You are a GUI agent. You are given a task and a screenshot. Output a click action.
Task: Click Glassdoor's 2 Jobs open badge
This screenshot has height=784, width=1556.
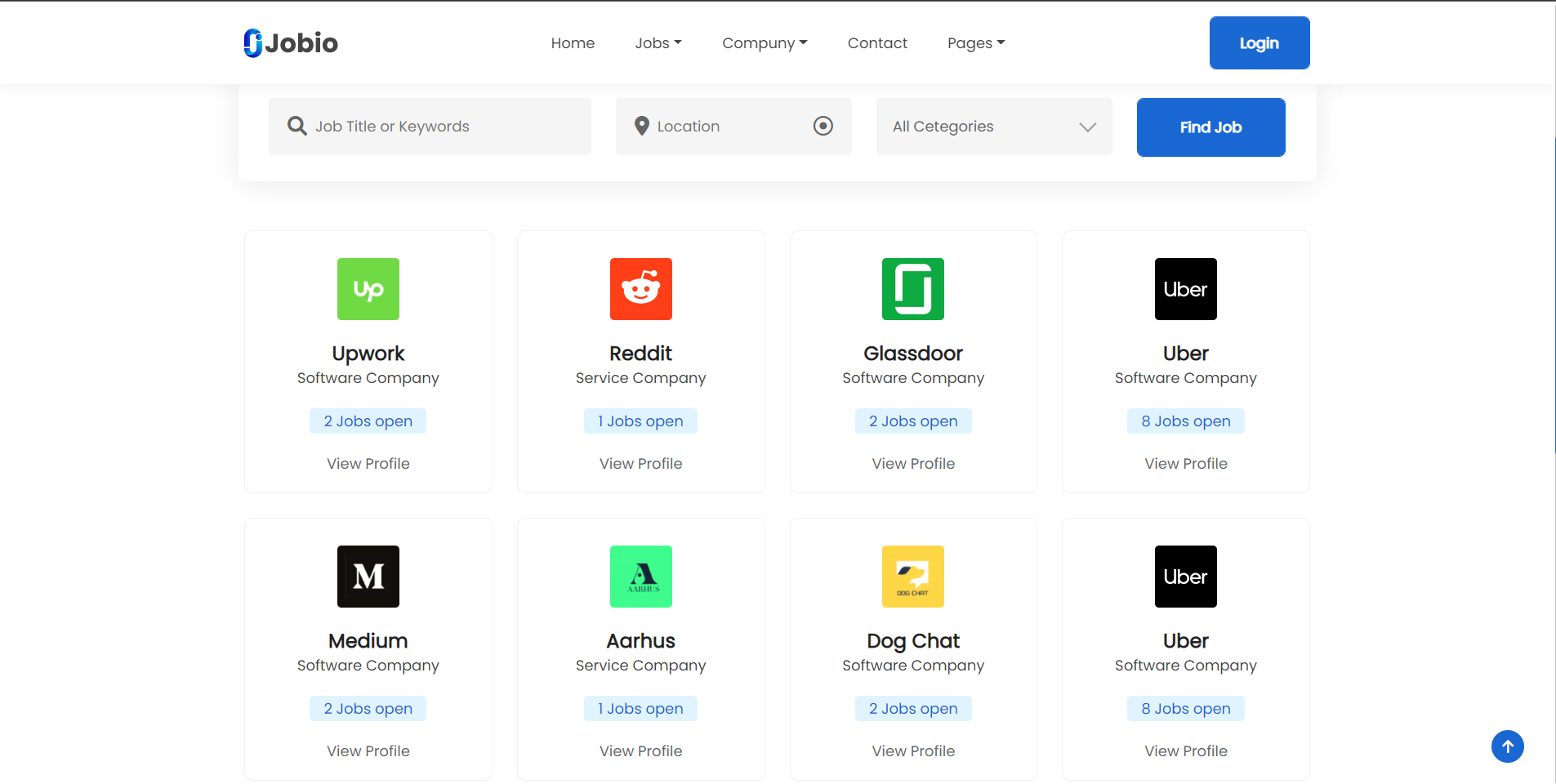(913, 421)
